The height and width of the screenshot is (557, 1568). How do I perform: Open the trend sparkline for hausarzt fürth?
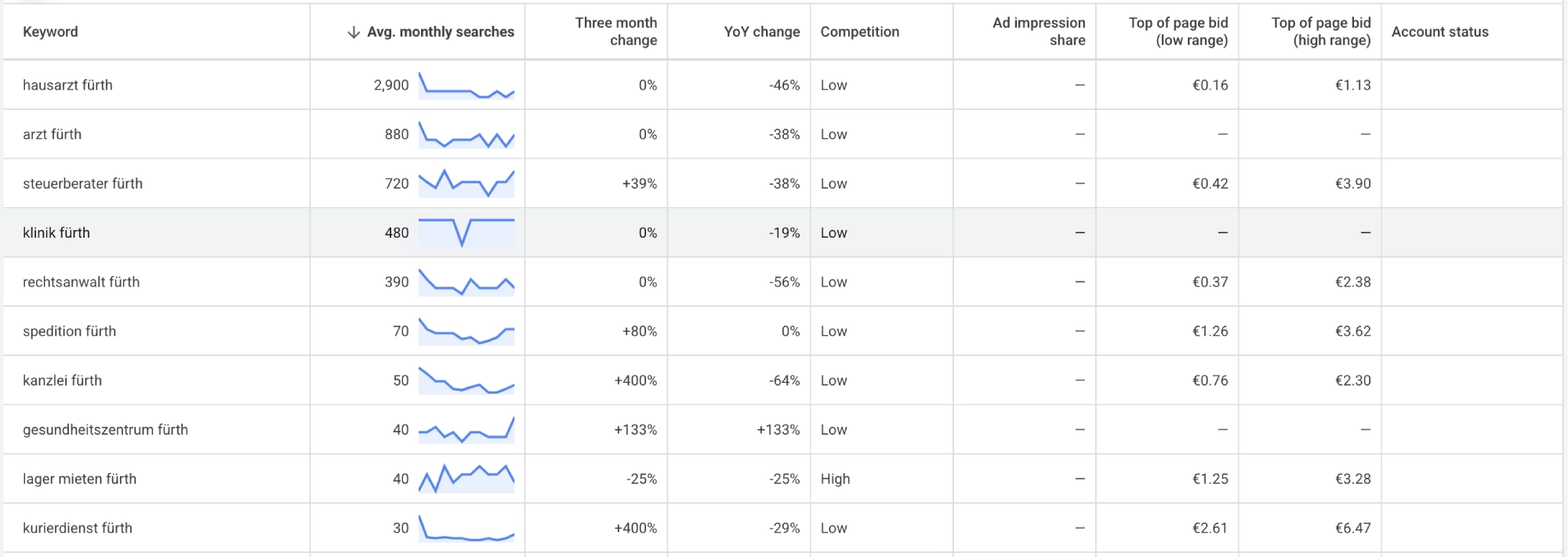[466, 85]
